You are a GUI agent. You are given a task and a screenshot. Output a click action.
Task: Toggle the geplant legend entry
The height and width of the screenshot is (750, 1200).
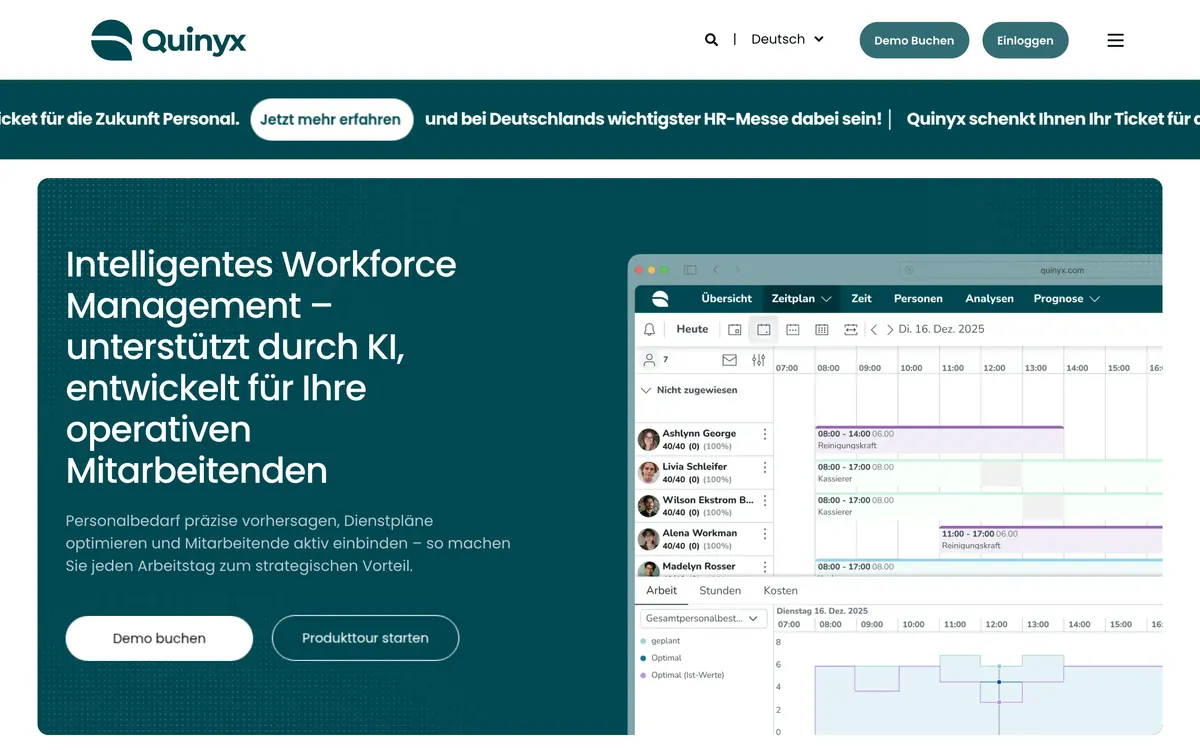[x=660, y=641]
